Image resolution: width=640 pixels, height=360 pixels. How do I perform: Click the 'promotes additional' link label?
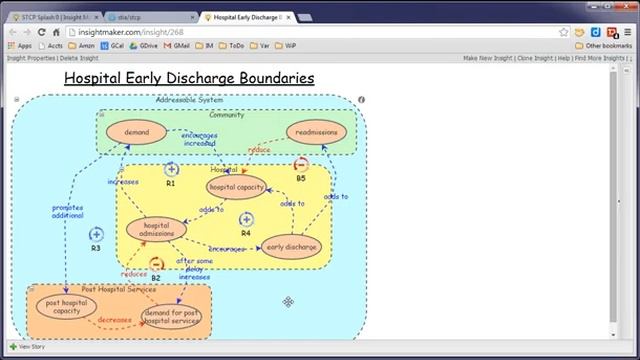click(x=68, y=211)
